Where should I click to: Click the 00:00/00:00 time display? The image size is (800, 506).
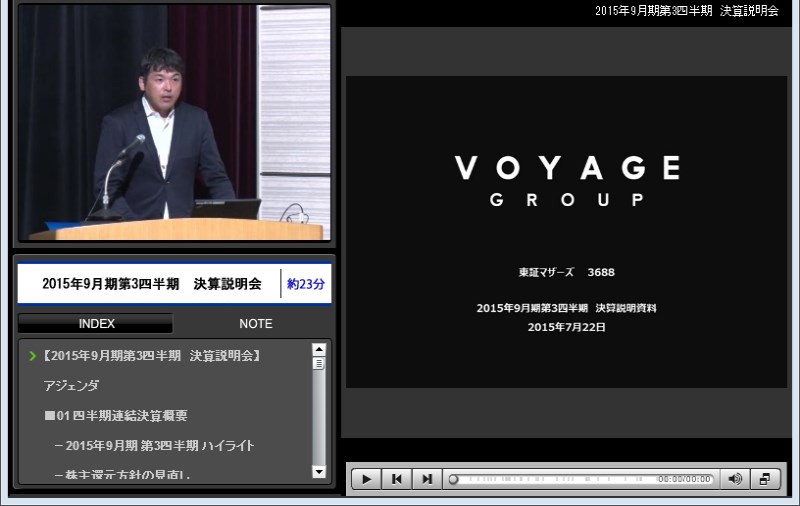(684, 479)
